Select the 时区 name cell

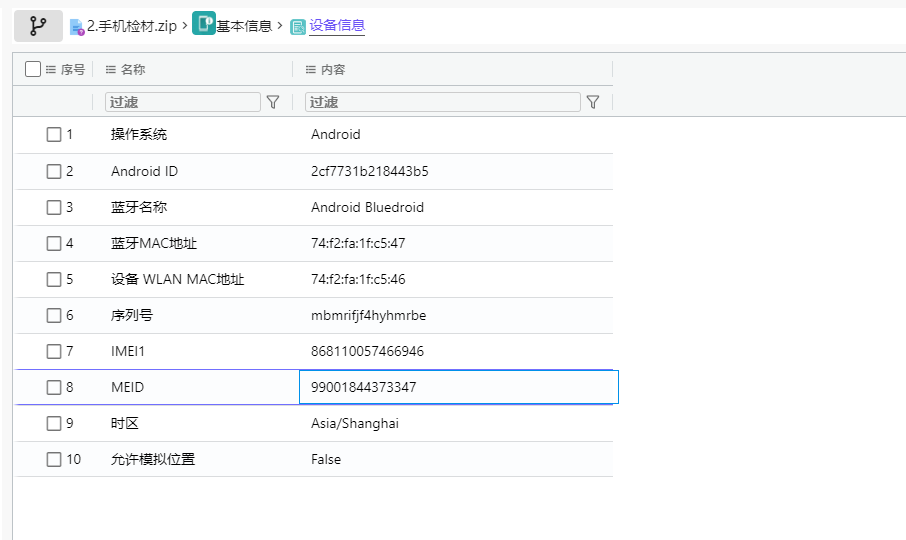click(125, 423)
